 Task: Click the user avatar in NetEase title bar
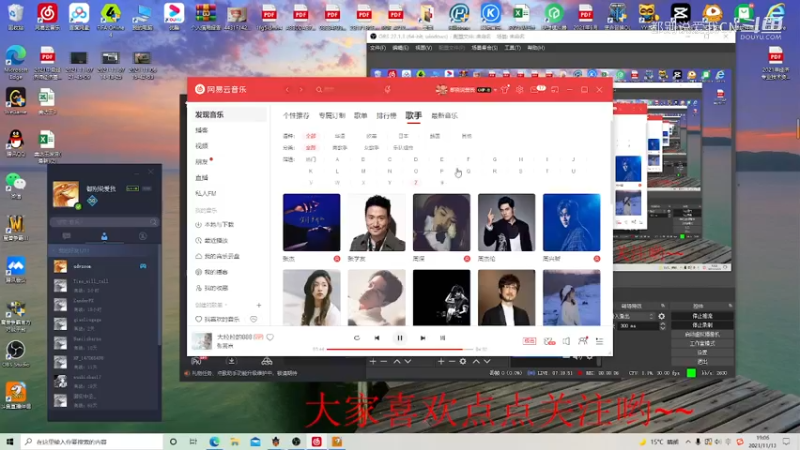tap(441, 90)
